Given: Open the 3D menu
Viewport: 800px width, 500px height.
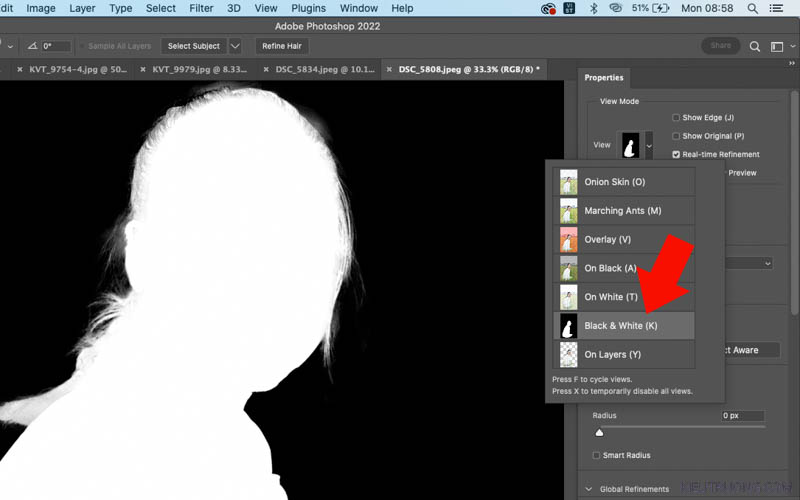Looking at the screenshot, I should point(234,8).
